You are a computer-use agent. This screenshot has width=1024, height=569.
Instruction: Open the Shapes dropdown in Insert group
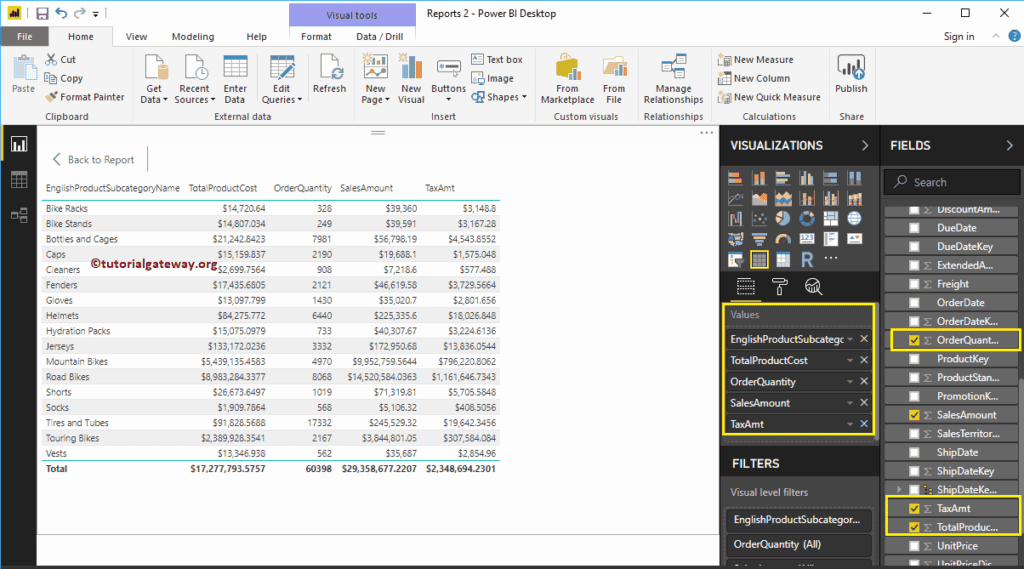point(503,97)
